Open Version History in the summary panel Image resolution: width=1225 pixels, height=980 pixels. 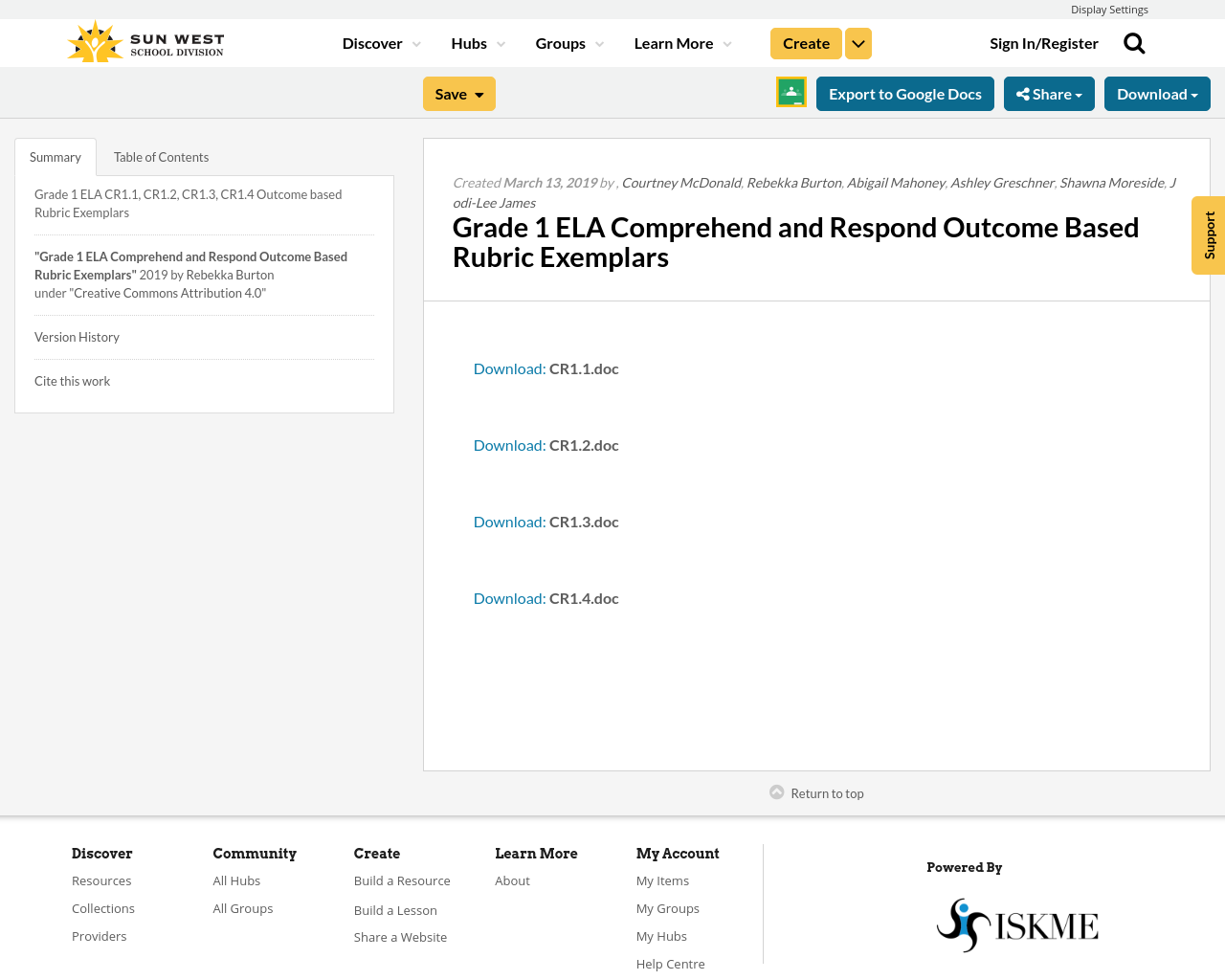pos(77,337)
